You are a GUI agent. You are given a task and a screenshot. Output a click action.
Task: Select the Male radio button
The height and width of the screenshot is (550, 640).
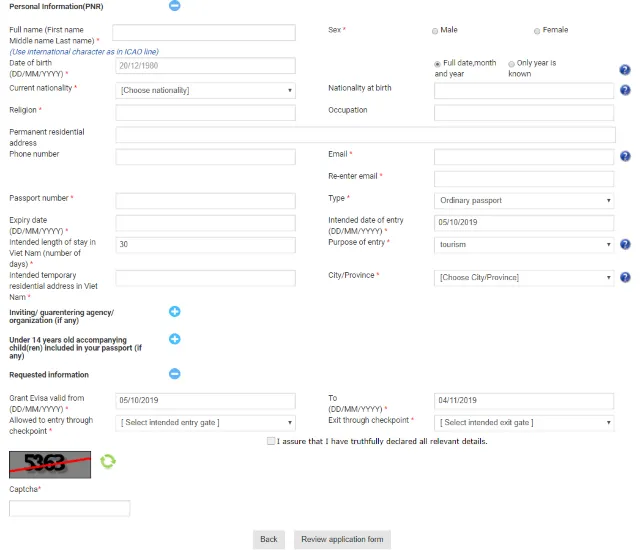[x=435, y=31]
